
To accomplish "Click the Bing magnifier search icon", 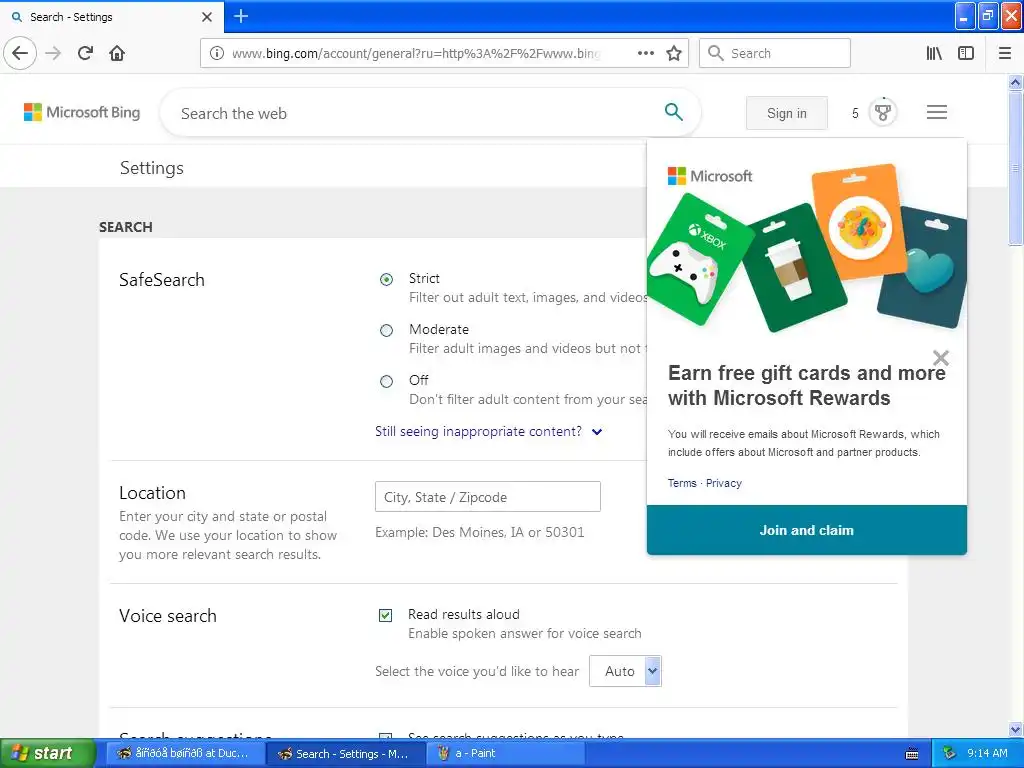I will (673, 112).
